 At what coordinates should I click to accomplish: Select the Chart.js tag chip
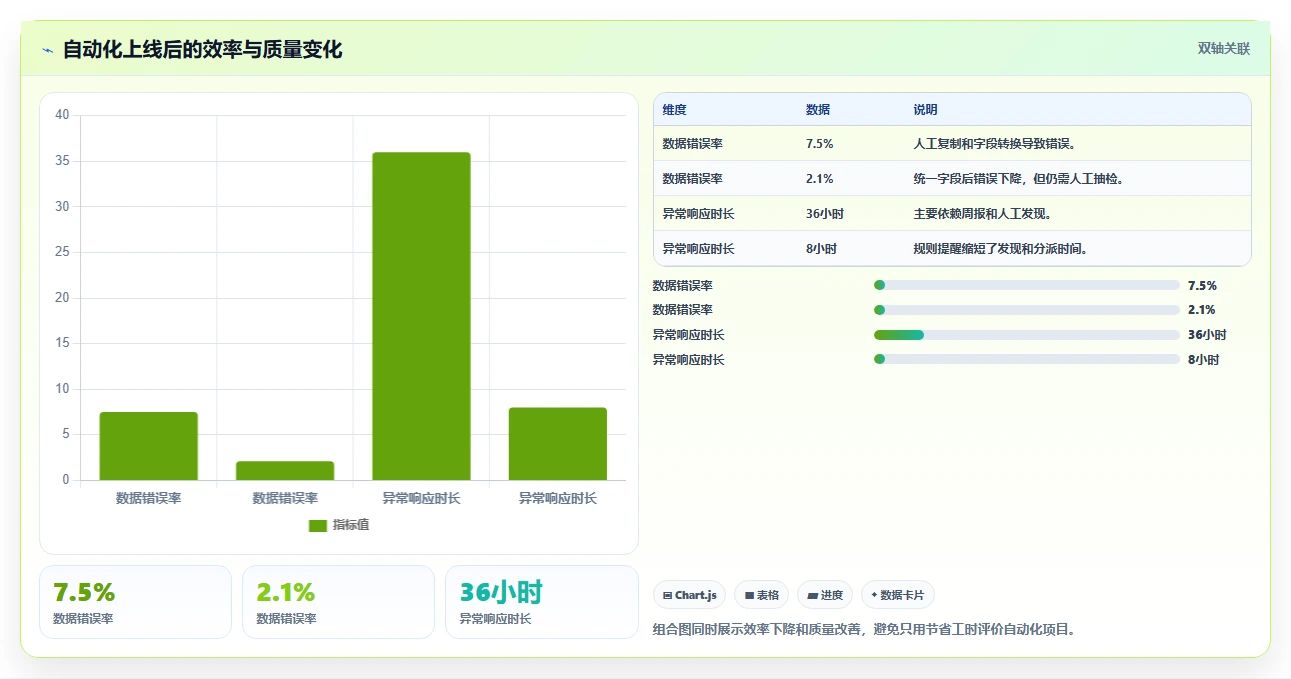point(690,595)
